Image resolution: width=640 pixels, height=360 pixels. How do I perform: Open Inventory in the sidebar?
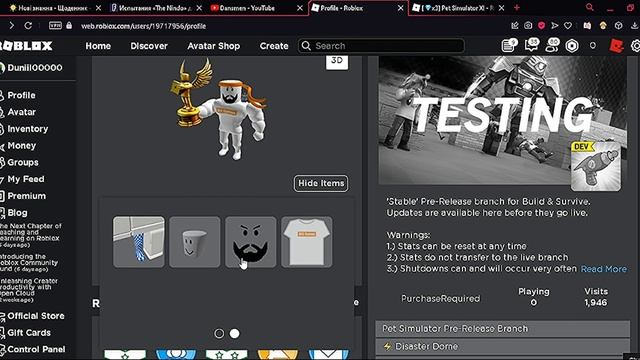coord(27,129)
